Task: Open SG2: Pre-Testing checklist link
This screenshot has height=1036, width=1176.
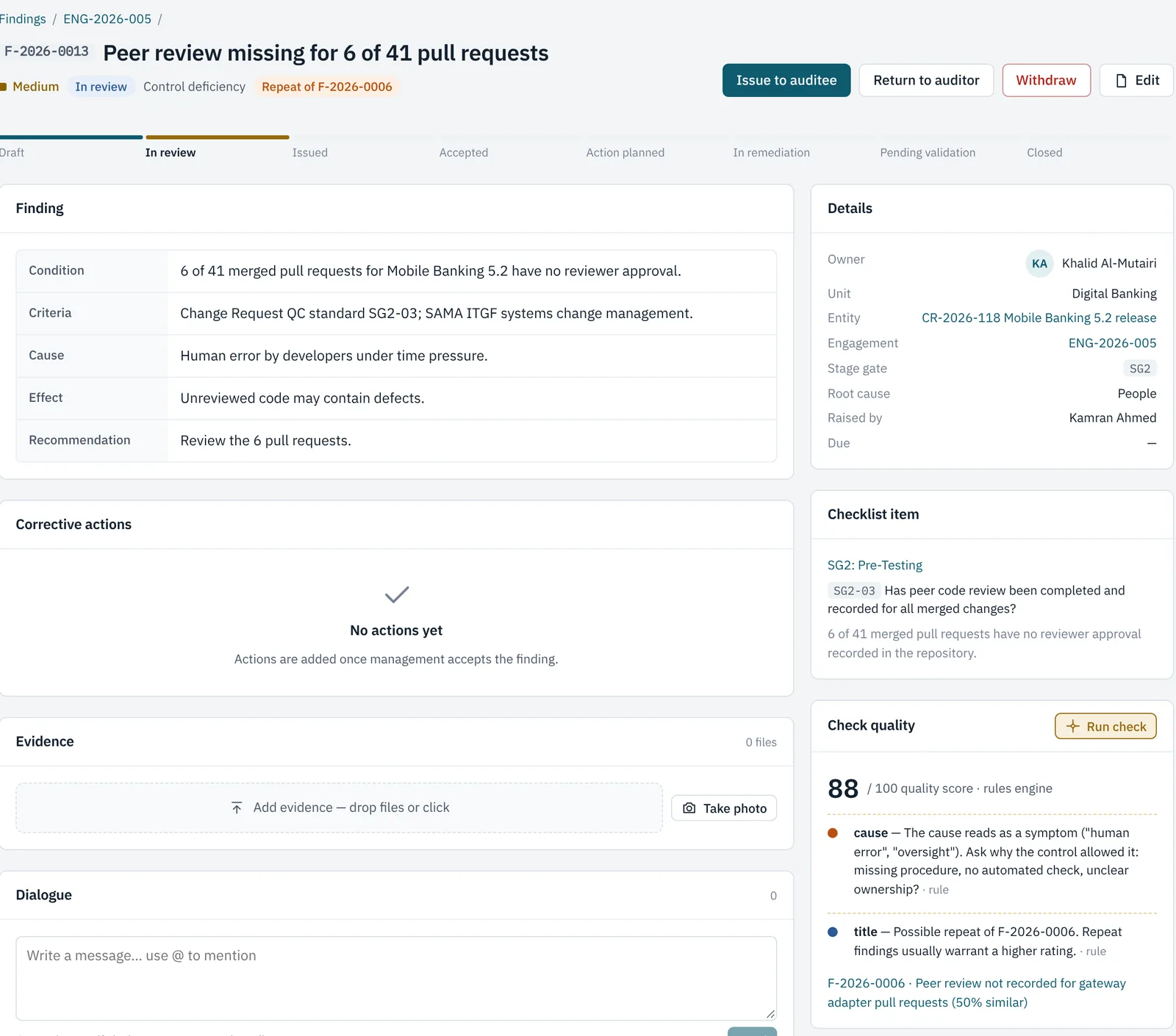Action: click(x=875, y=565)
